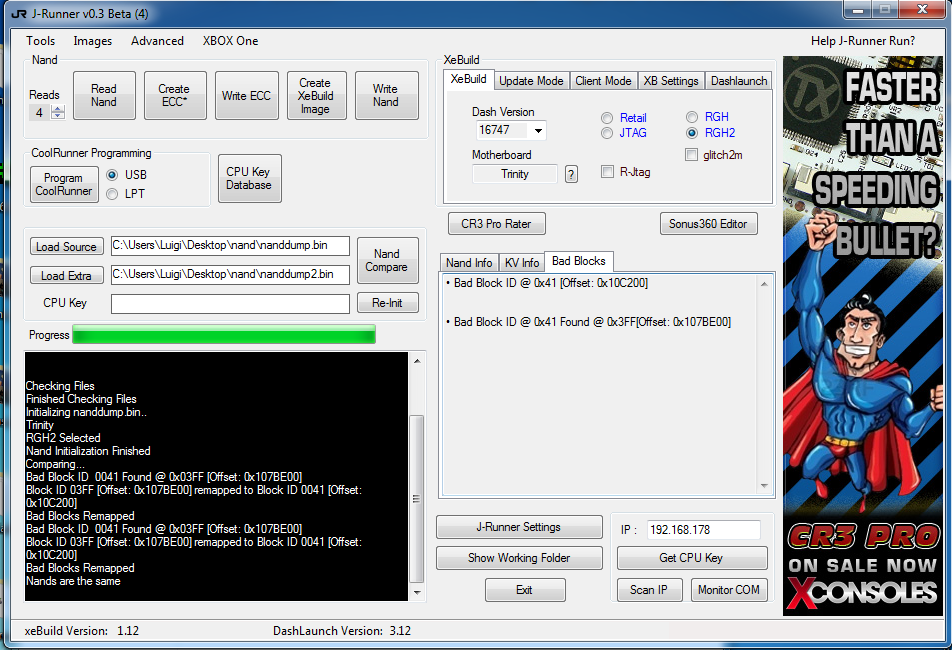Viewport: 952px width, 650px height.
Task: Open the CPU Key Database
Action: tap(249, 178)
